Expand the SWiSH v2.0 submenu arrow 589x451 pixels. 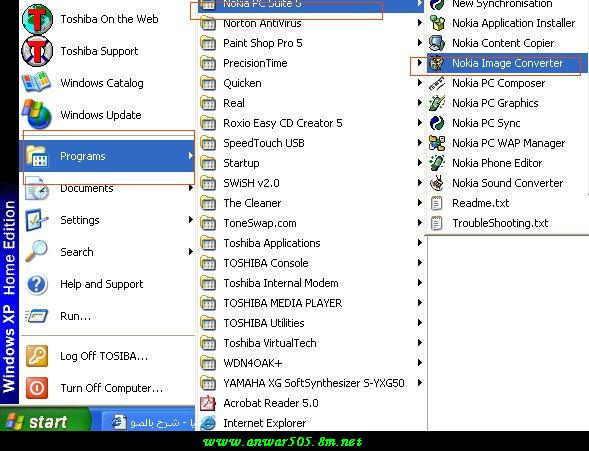click(419, 183)
